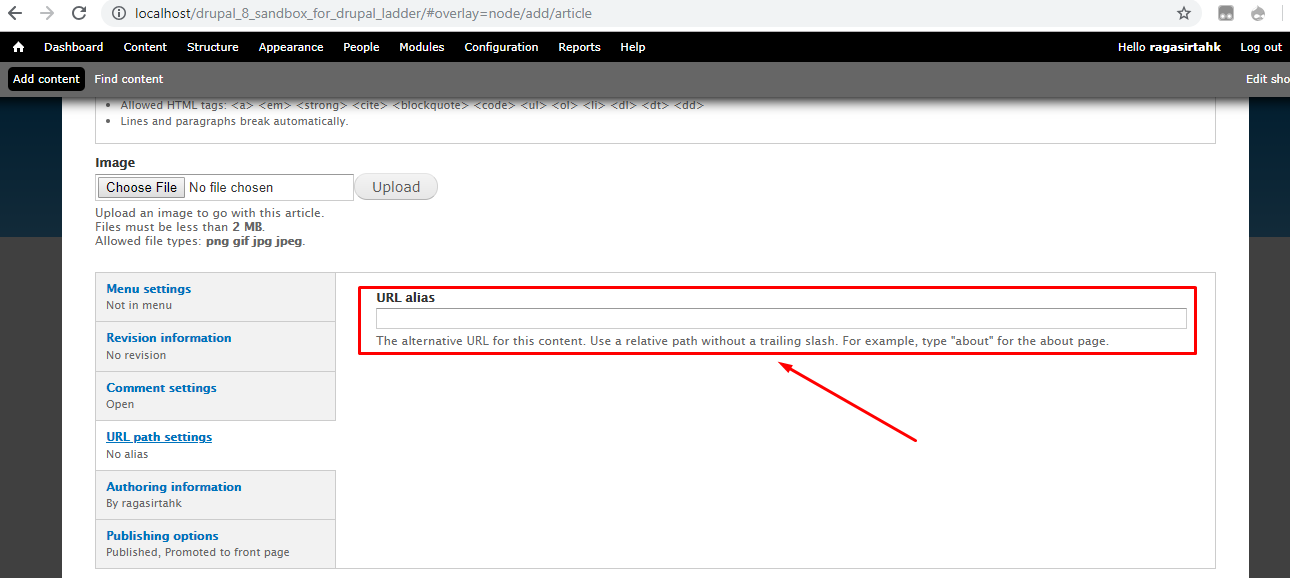Select the Add content shortcut

coord(46,78)
